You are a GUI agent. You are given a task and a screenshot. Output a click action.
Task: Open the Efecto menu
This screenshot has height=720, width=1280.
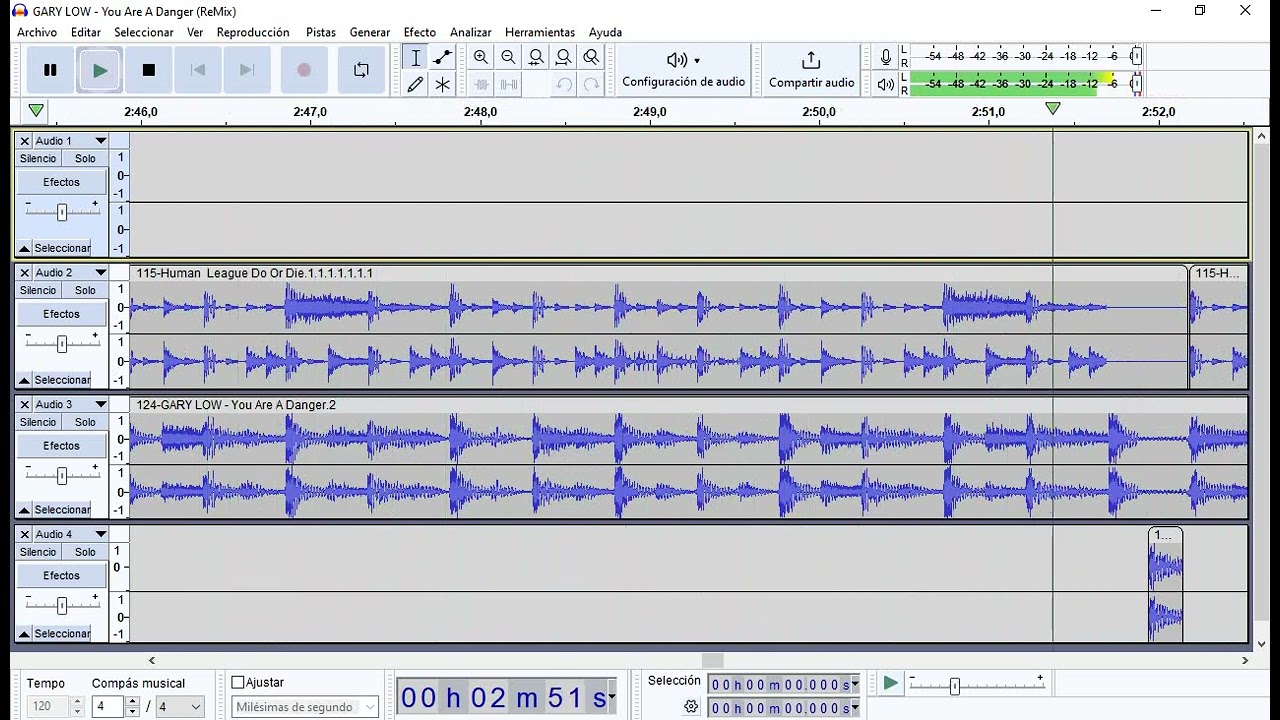click(420, 32)
